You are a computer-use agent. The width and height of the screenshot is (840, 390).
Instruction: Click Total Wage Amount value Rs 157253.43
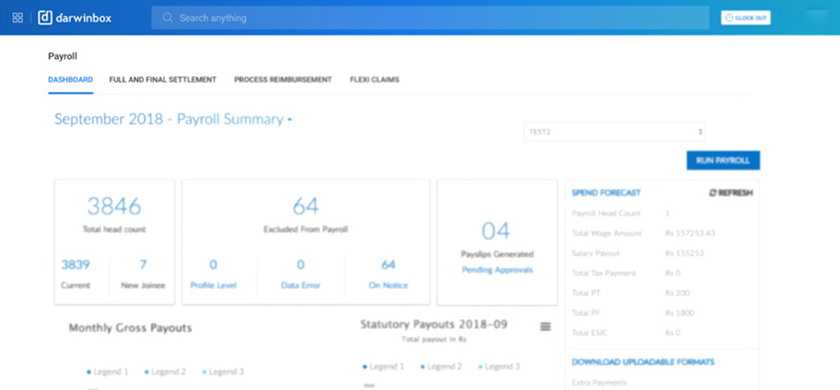690,234
